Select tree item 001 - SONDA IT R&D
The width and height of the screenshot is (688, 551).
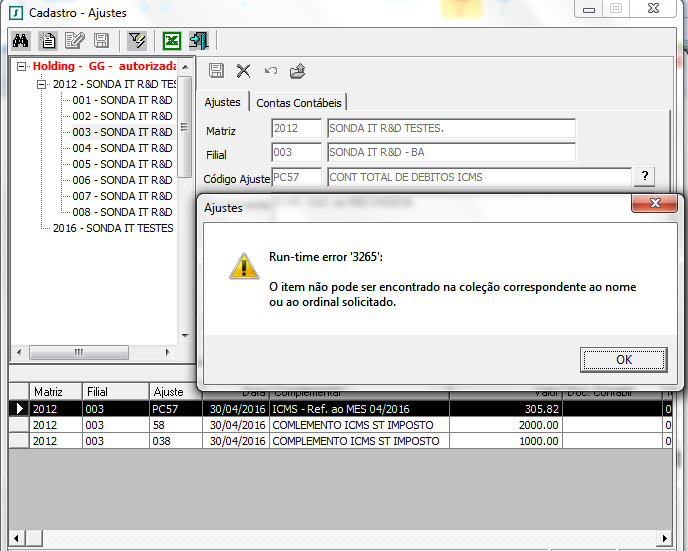tap(122, 100)
